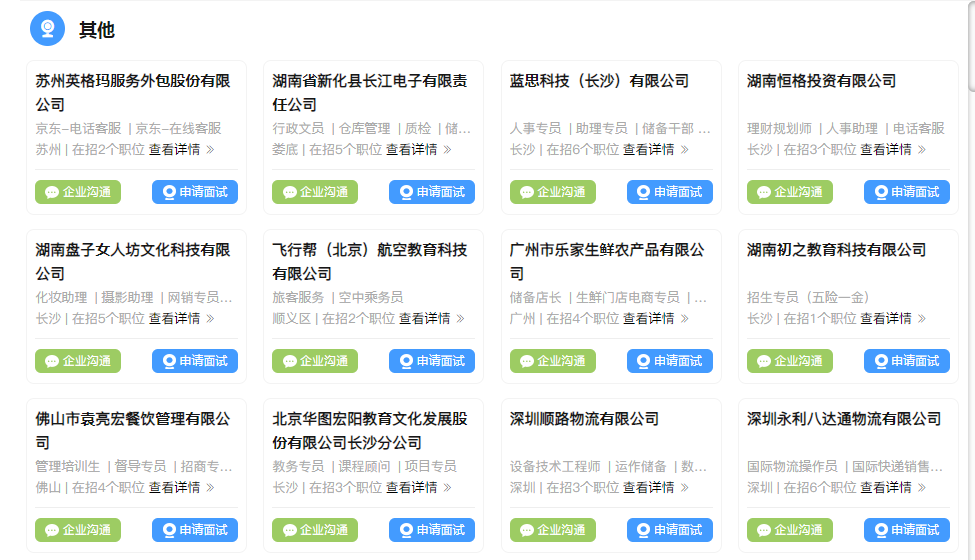Click job list 教务专员 | 课程顾问 | 项目专员

pos(364,467)
